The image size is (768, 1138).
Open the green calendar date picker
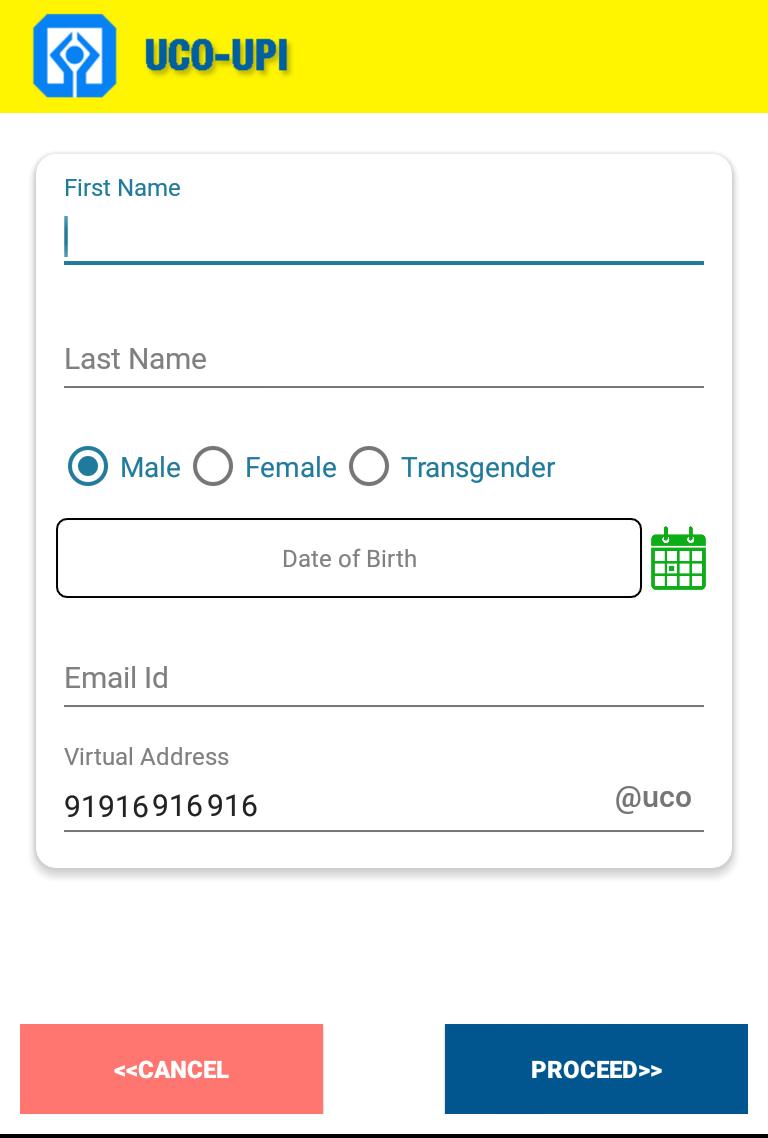tap(678, 559)
